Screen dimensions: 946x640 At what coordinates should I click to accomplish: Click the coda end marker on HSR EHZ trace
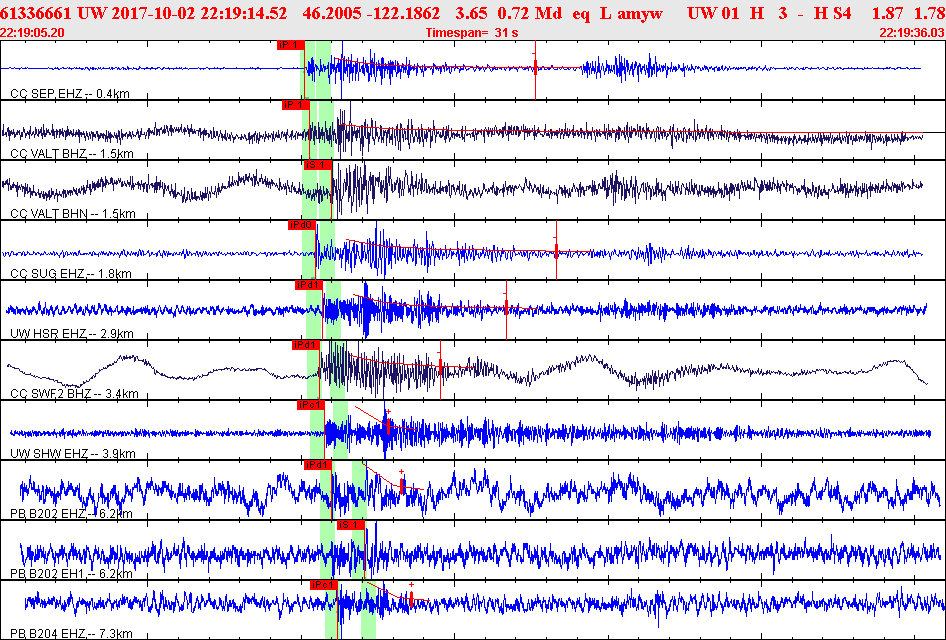506,309
